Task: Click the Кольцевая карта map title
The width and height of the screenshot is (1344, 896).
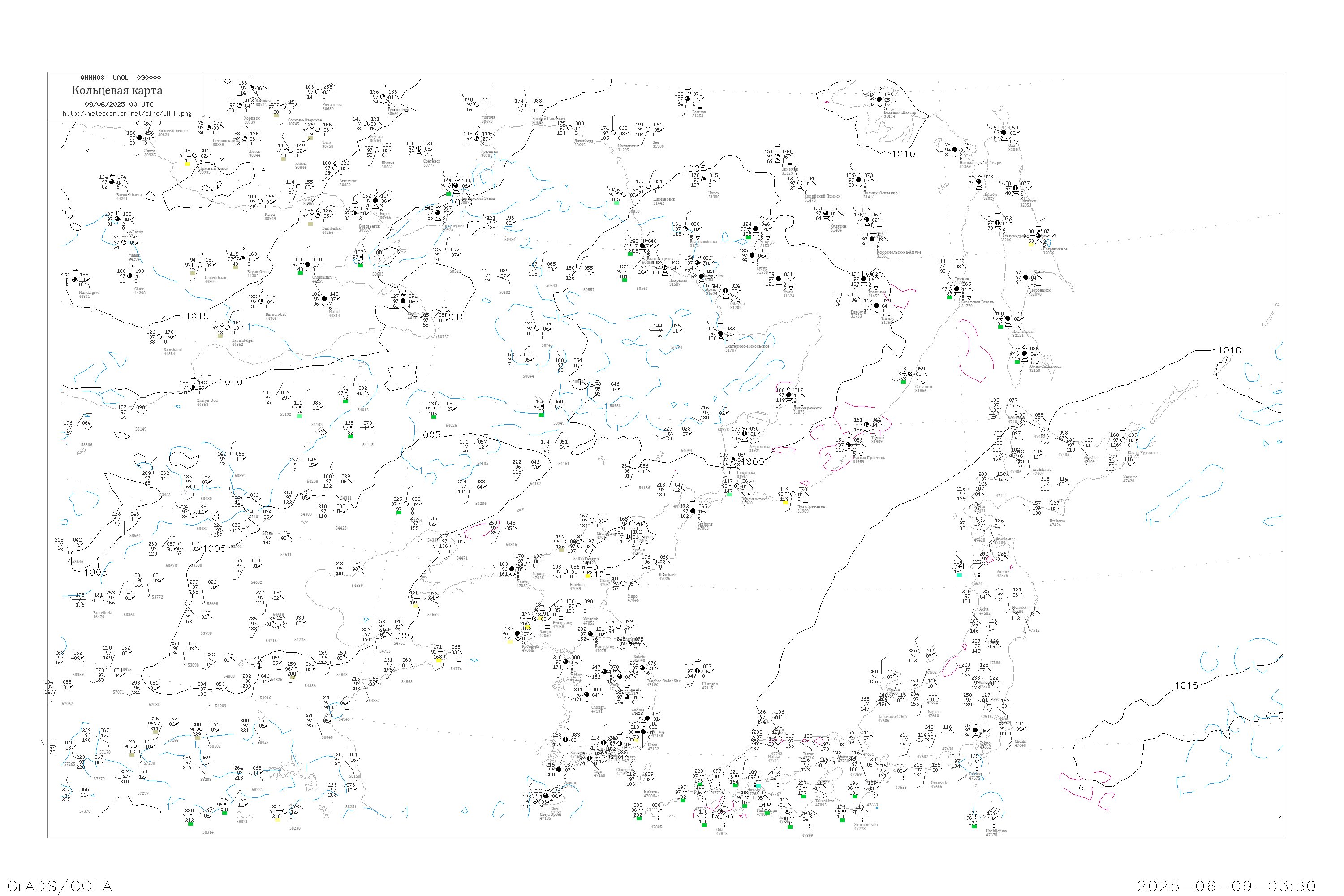Action: (117, 90)
